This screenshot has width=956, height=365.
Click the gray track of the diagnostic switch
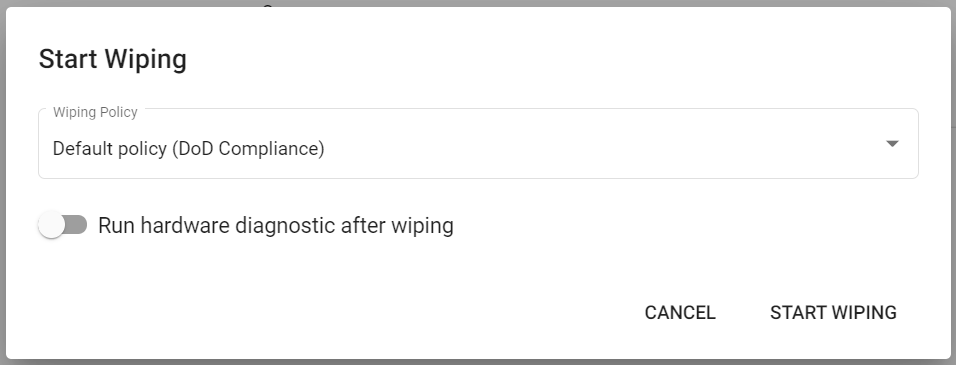(76, 225)
